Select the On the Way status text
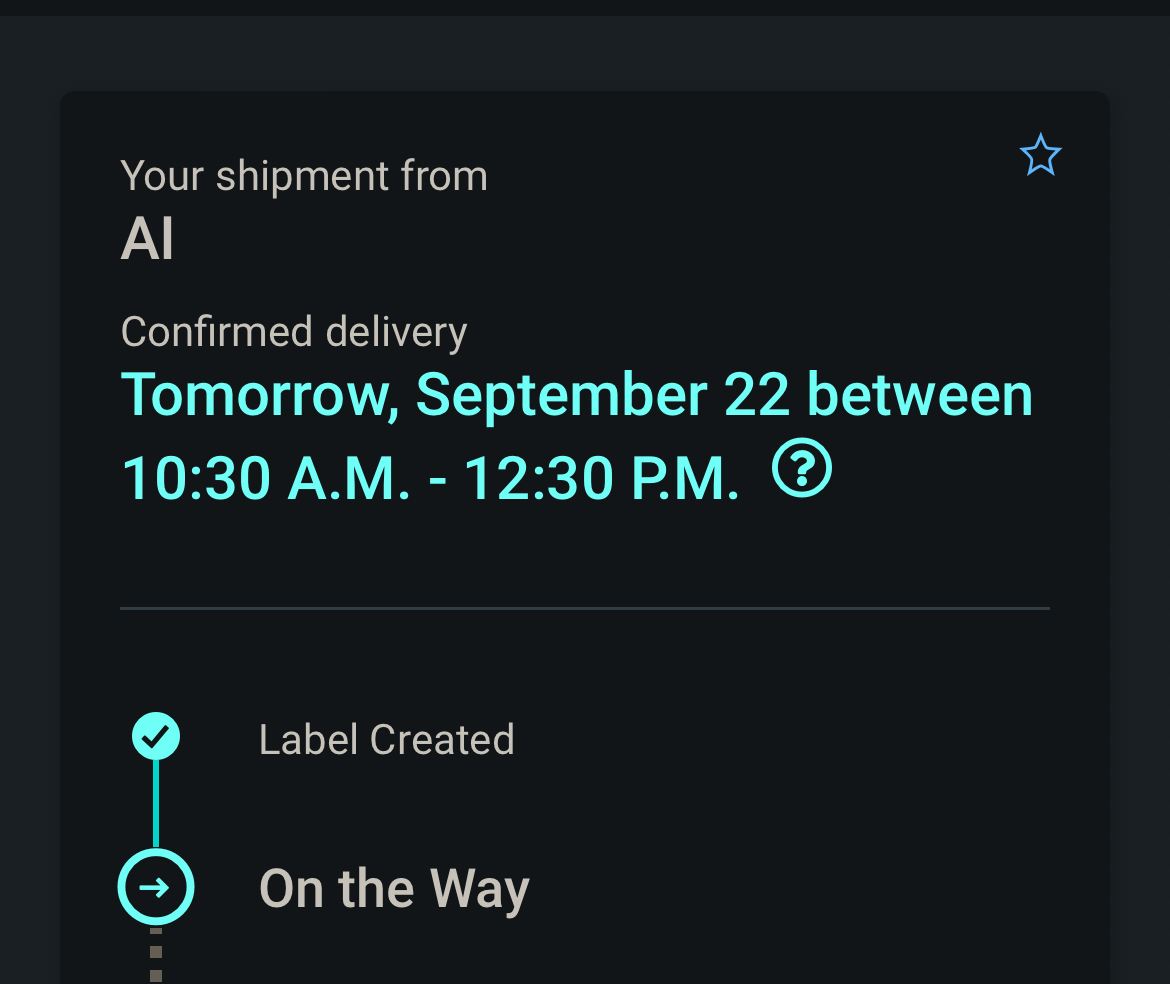This screenshot has height=984, width=1170. click(394, 889)
